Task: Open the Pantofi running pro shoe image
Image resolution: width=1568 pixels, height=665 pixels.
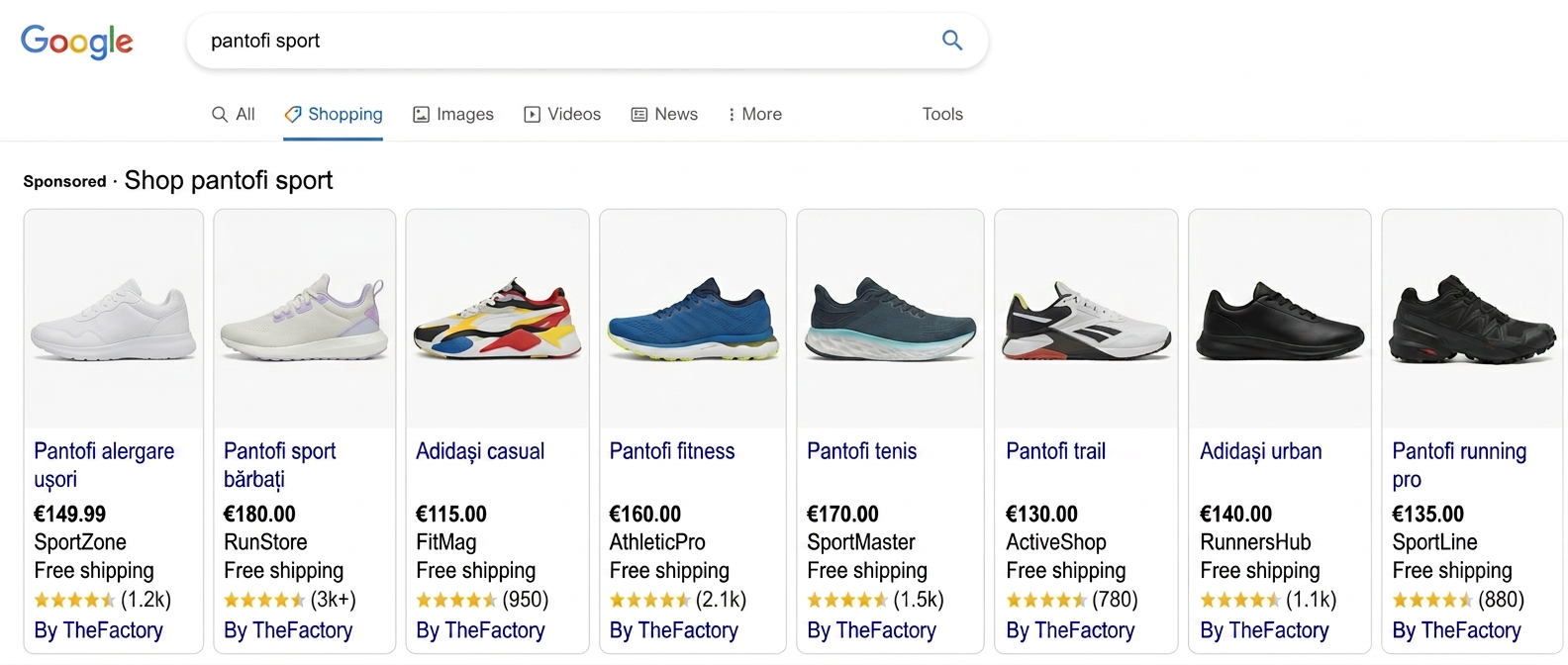Action: 1472,319
